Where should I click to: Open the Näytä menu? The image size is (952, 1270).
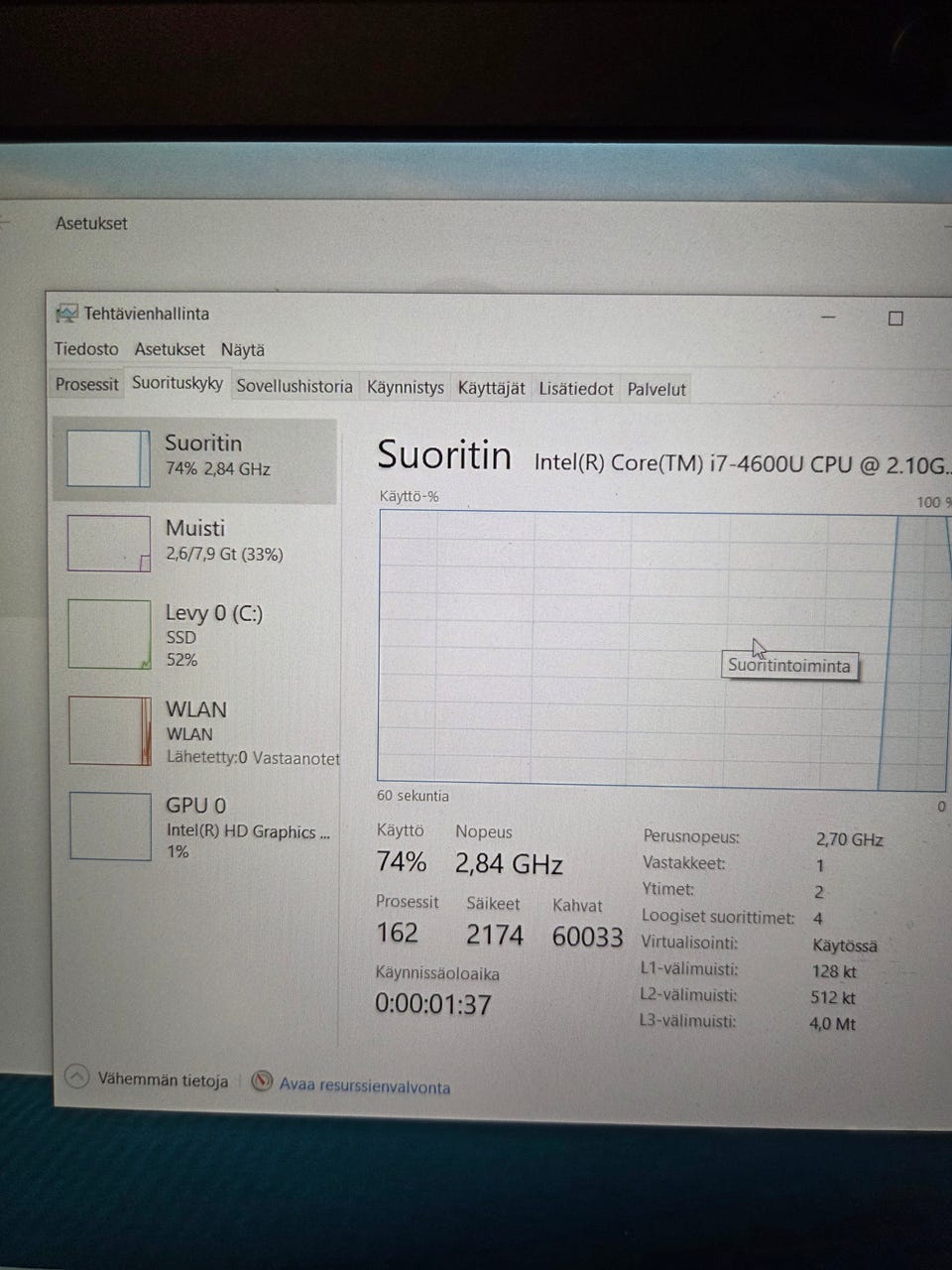pos(243,349)
